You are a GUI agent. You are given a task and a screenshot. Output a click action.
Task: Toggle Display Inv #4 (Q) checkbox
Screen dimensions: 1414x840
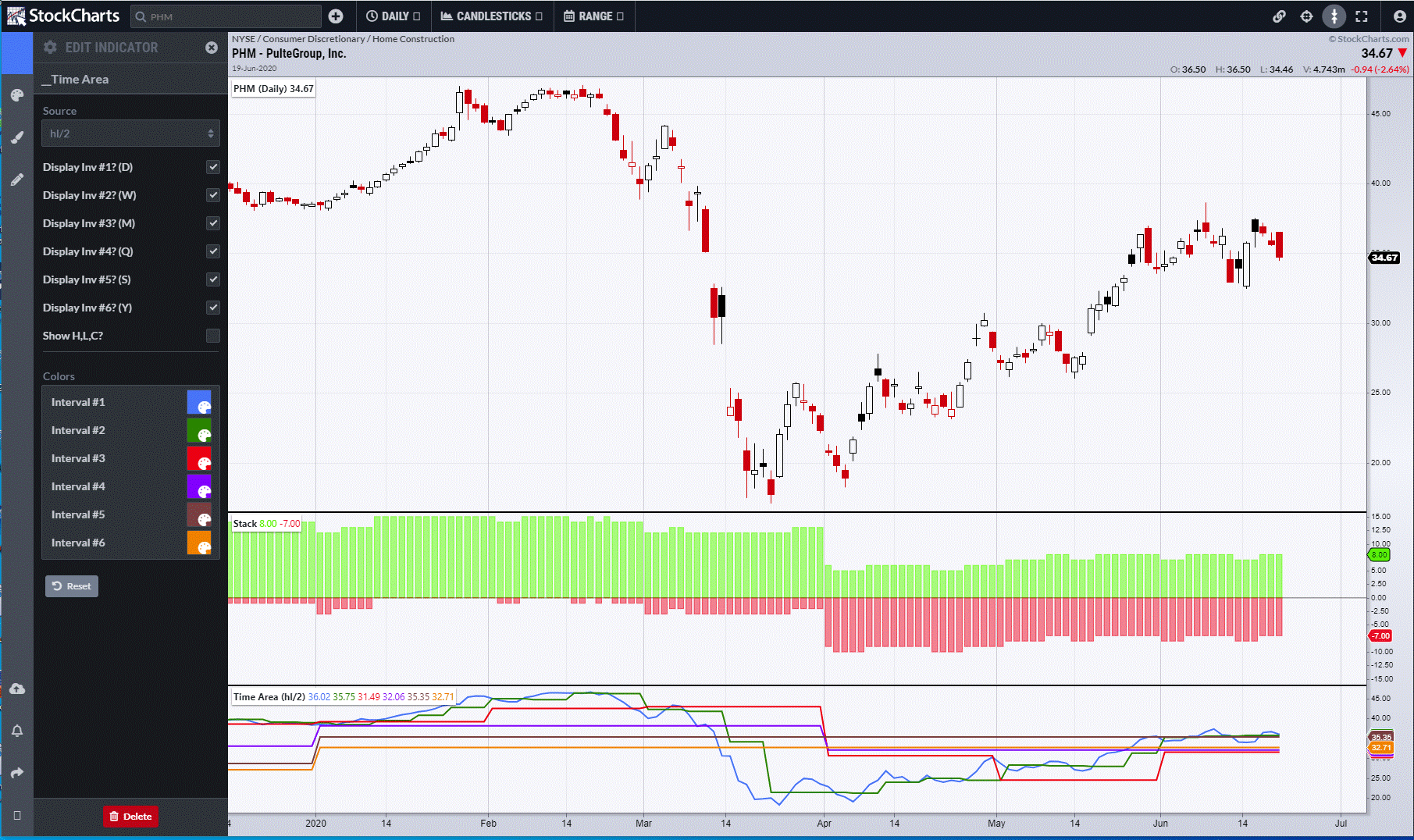pyautogui.click(x=212, y=251)
